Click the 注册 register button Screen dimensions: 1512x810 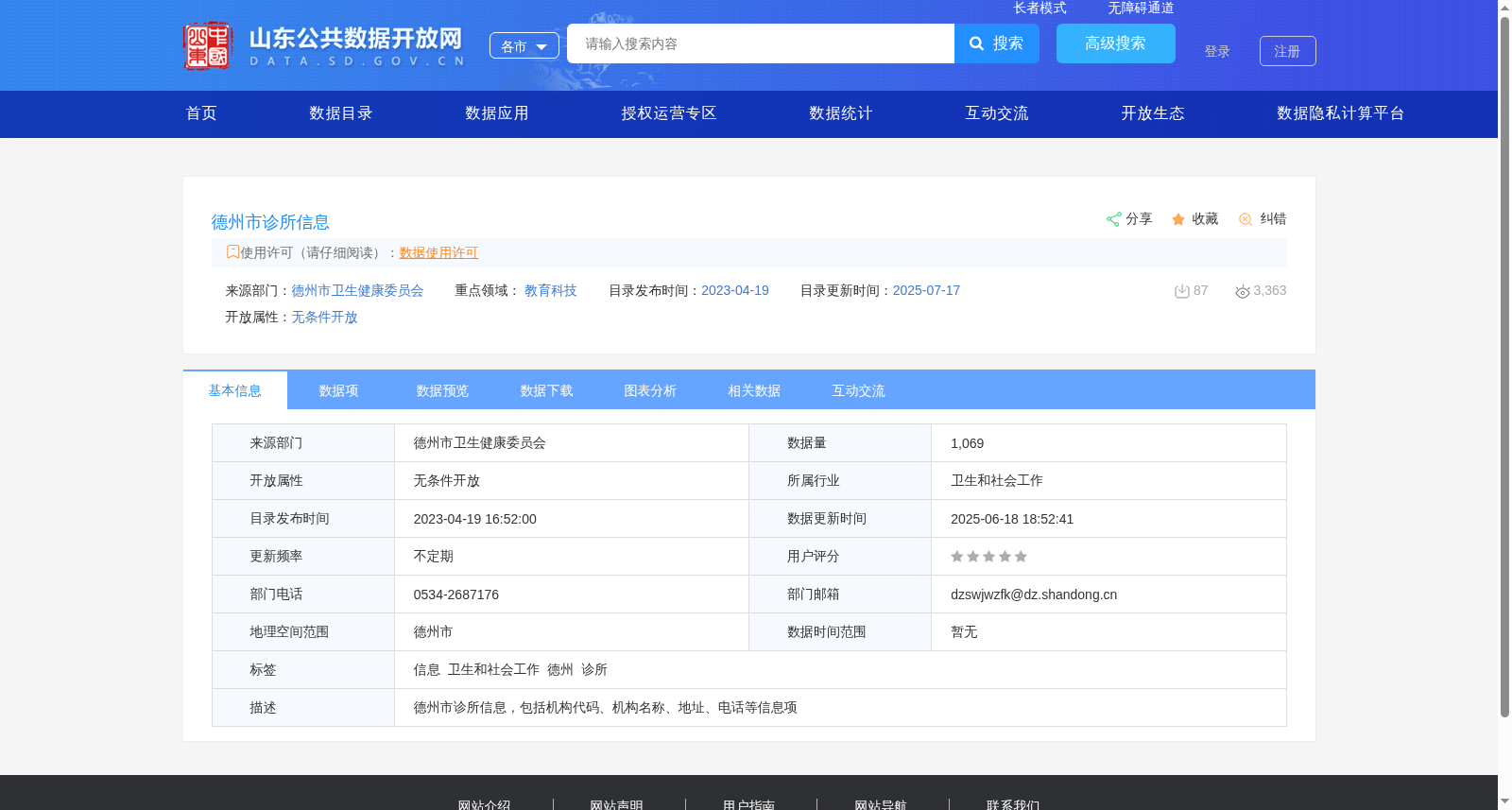tap(1288, 51)
